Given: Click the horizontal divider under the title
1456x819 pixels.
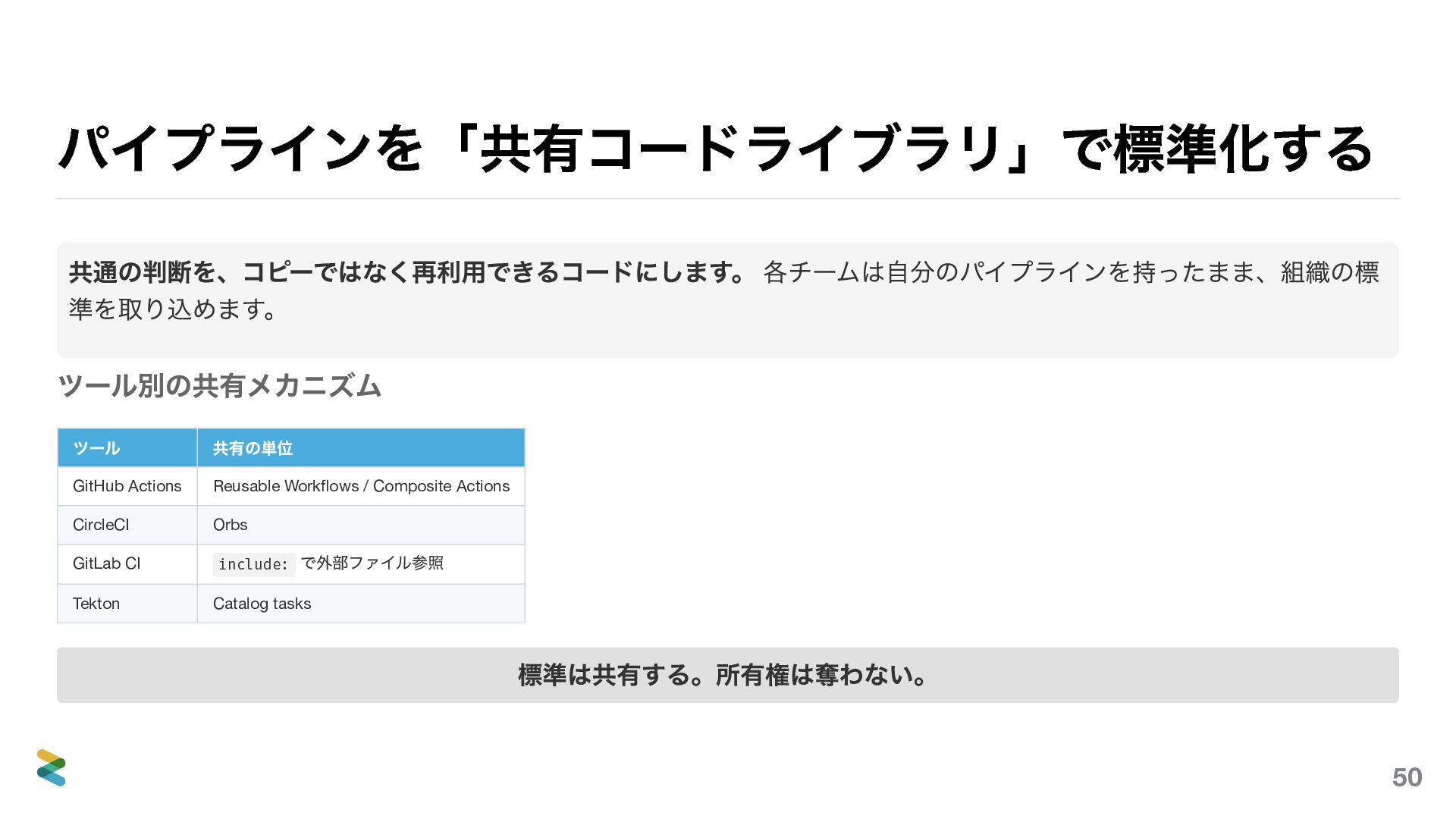Looking at the screenshot, I should [x=728, y=199].
